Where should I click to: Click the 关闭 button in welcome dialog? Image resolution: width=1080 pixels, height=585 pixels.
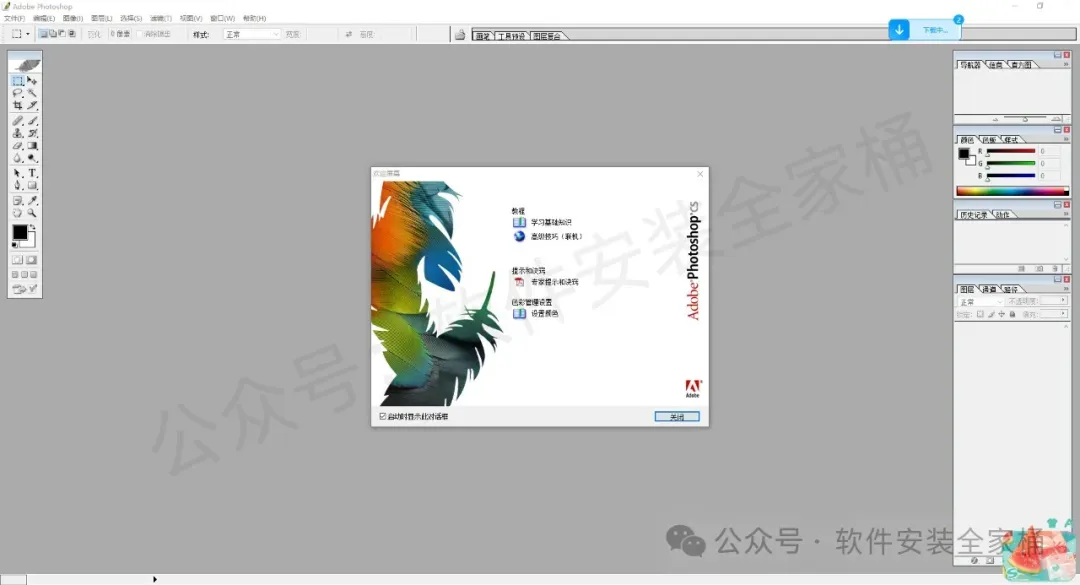(x=677, y=417)
